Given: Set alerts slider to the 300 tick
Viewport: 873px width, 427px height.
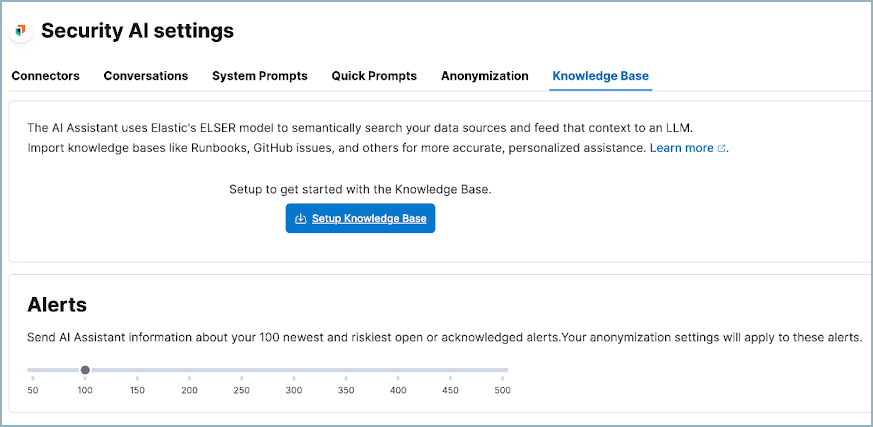Looking at the screenshot, I should [x=294, y=371].
